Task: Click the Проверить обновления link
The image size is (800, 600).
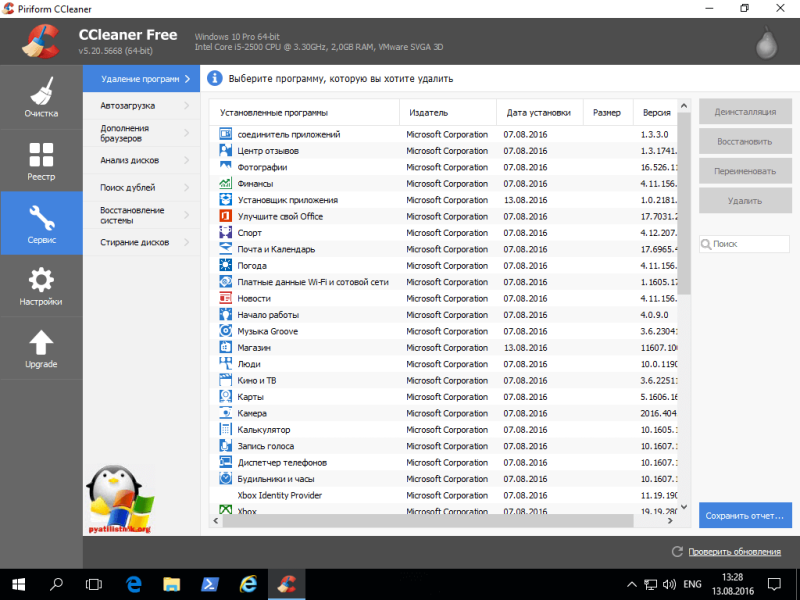Action: [x=734, y=552]
